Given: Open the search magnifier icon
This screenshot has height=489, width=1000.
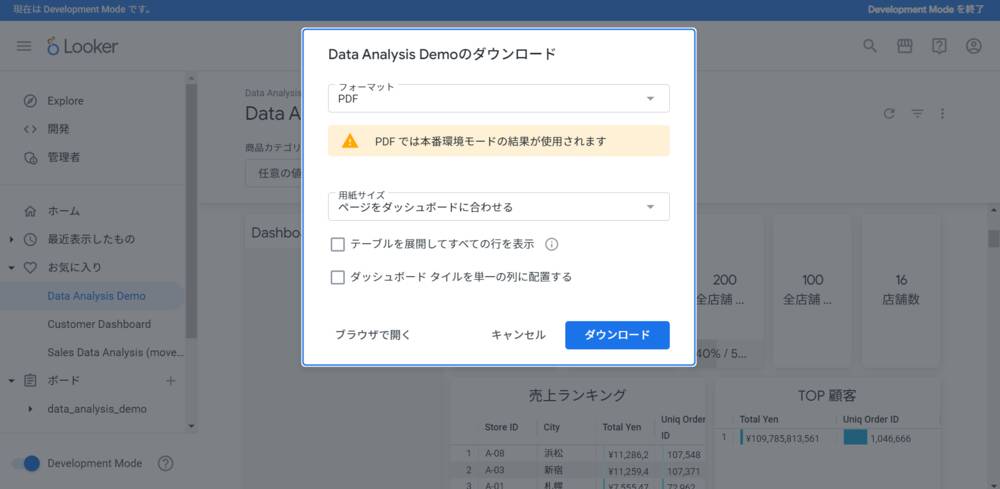Looking at the screenshot, I should (x=870, y=46).
